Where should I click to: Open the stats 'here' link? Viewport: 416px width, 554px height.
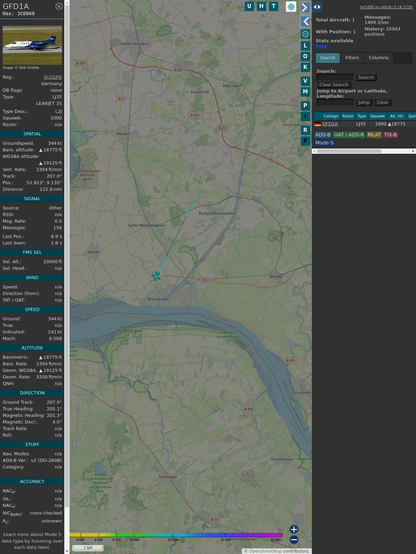tap(321, 46)
